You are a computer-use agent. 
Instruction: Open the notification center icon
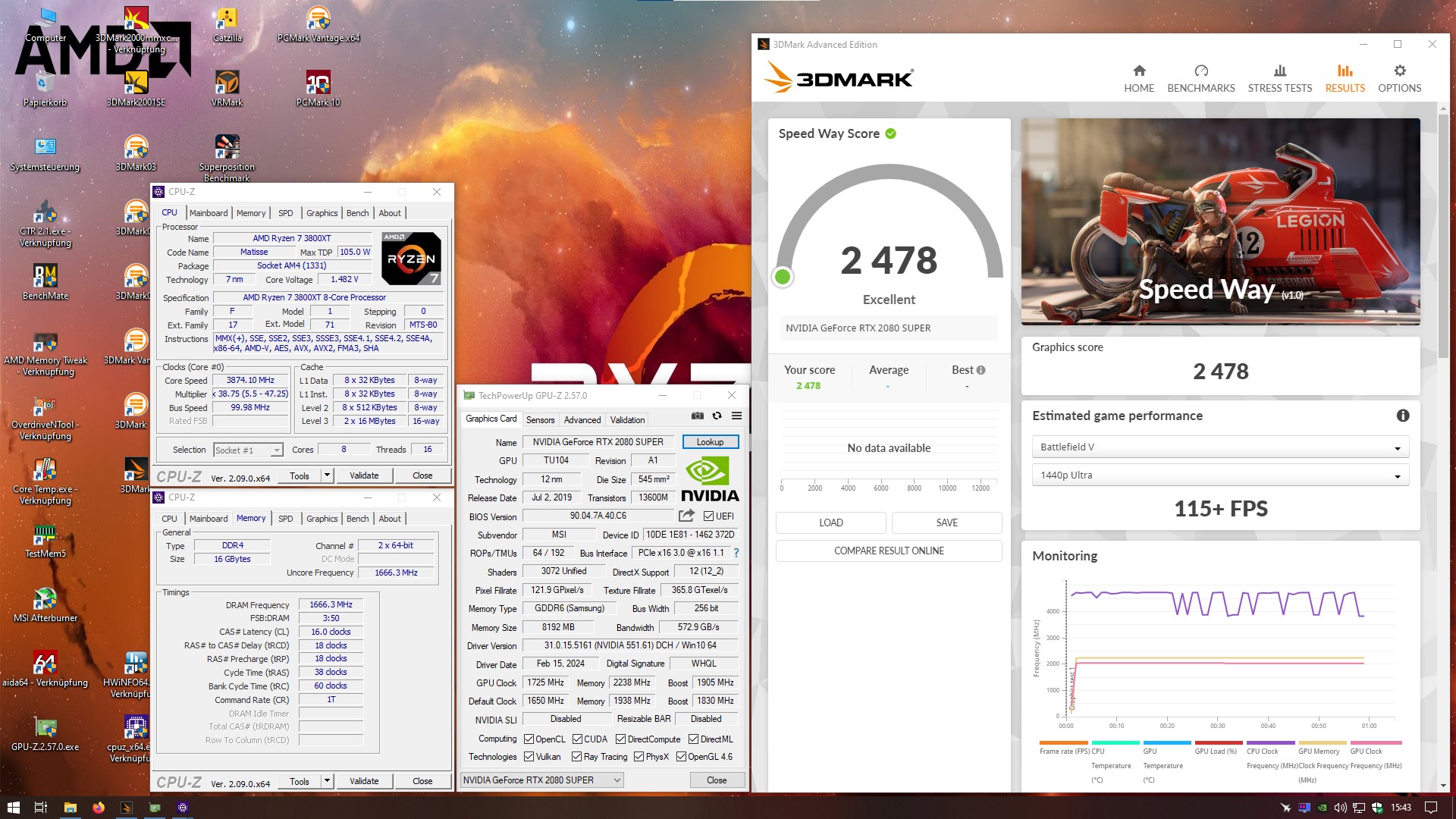point(1431,808)
